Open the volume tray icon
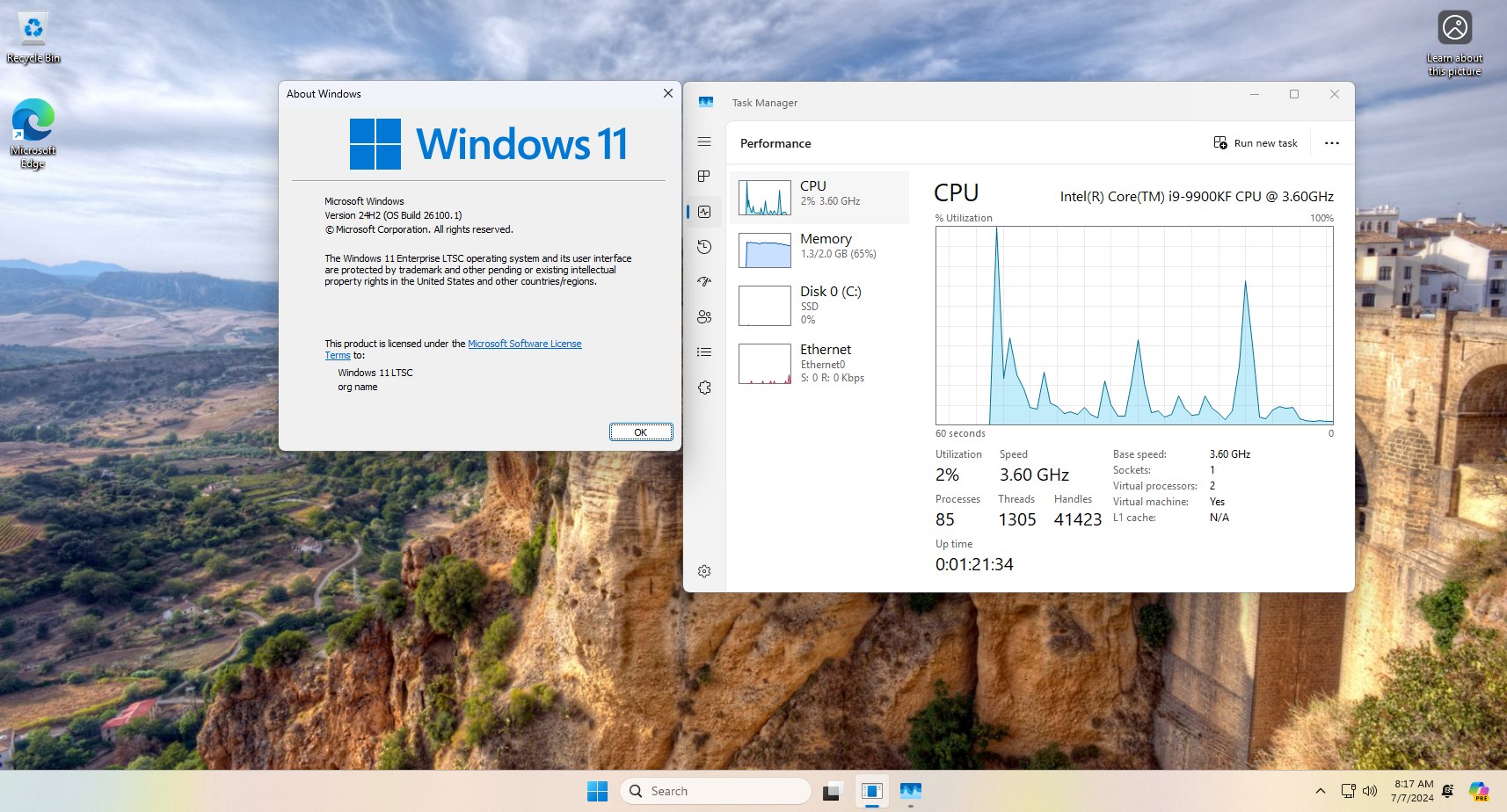 pyautogui.click(x=1369, y=791)
